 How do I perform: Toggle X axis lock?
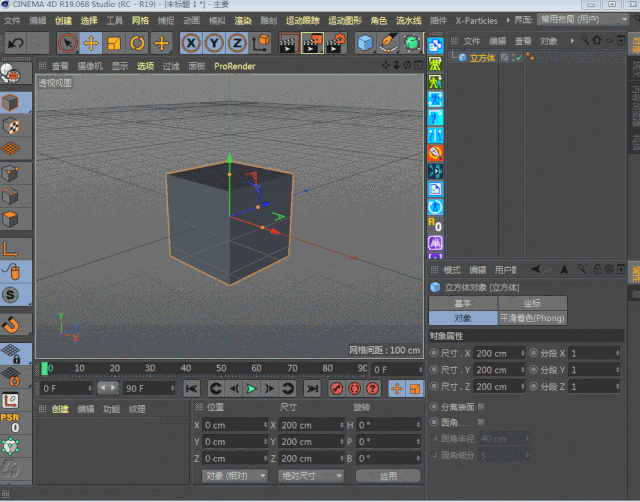[x=191, y=43]
